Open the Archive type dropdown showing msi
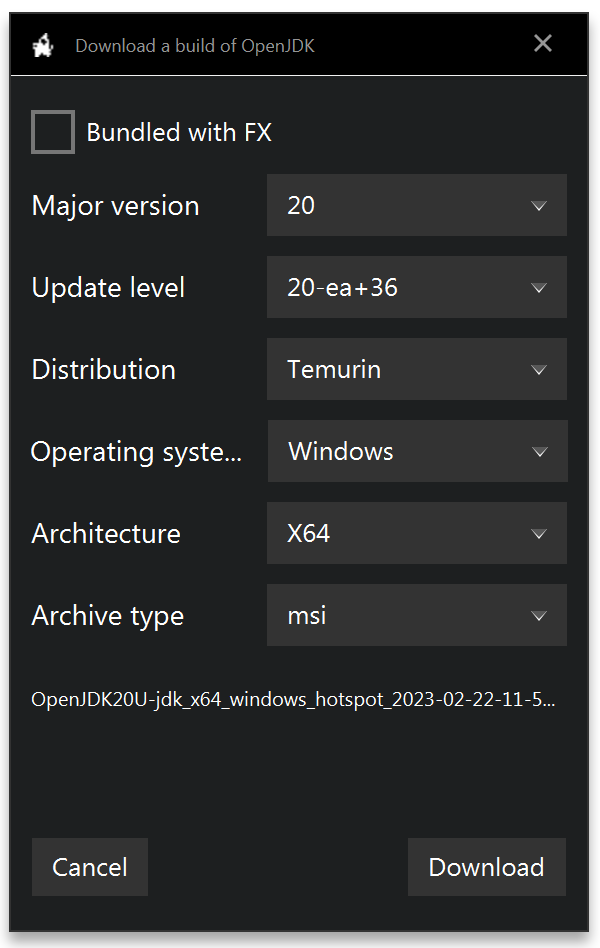Viewport: 600px width, 948px height. tap(417, 615)
